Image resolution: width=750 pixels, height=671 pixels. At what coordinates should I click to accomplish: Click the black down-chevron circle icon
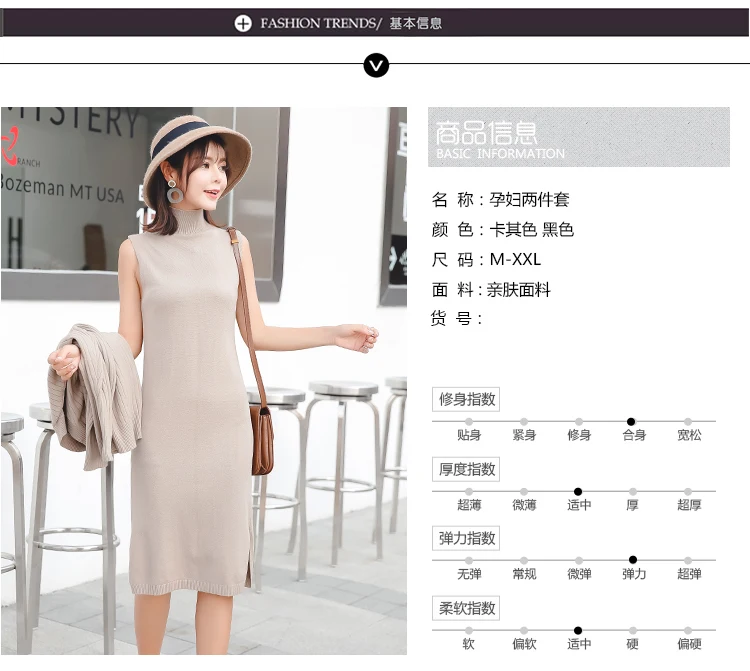point(376,66)
